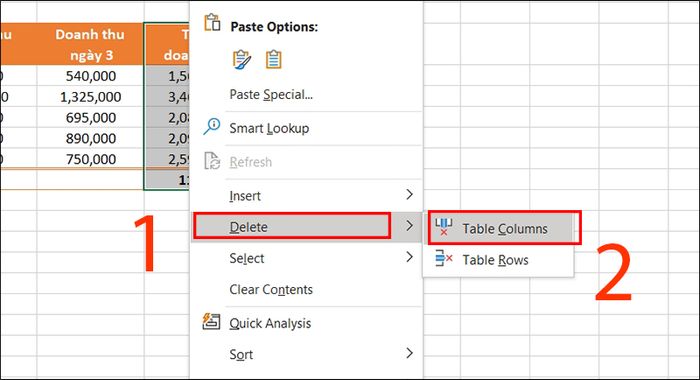Choose Paste Special from context menu
Viewport: 700px width, 380px height.
click(271, 95)
